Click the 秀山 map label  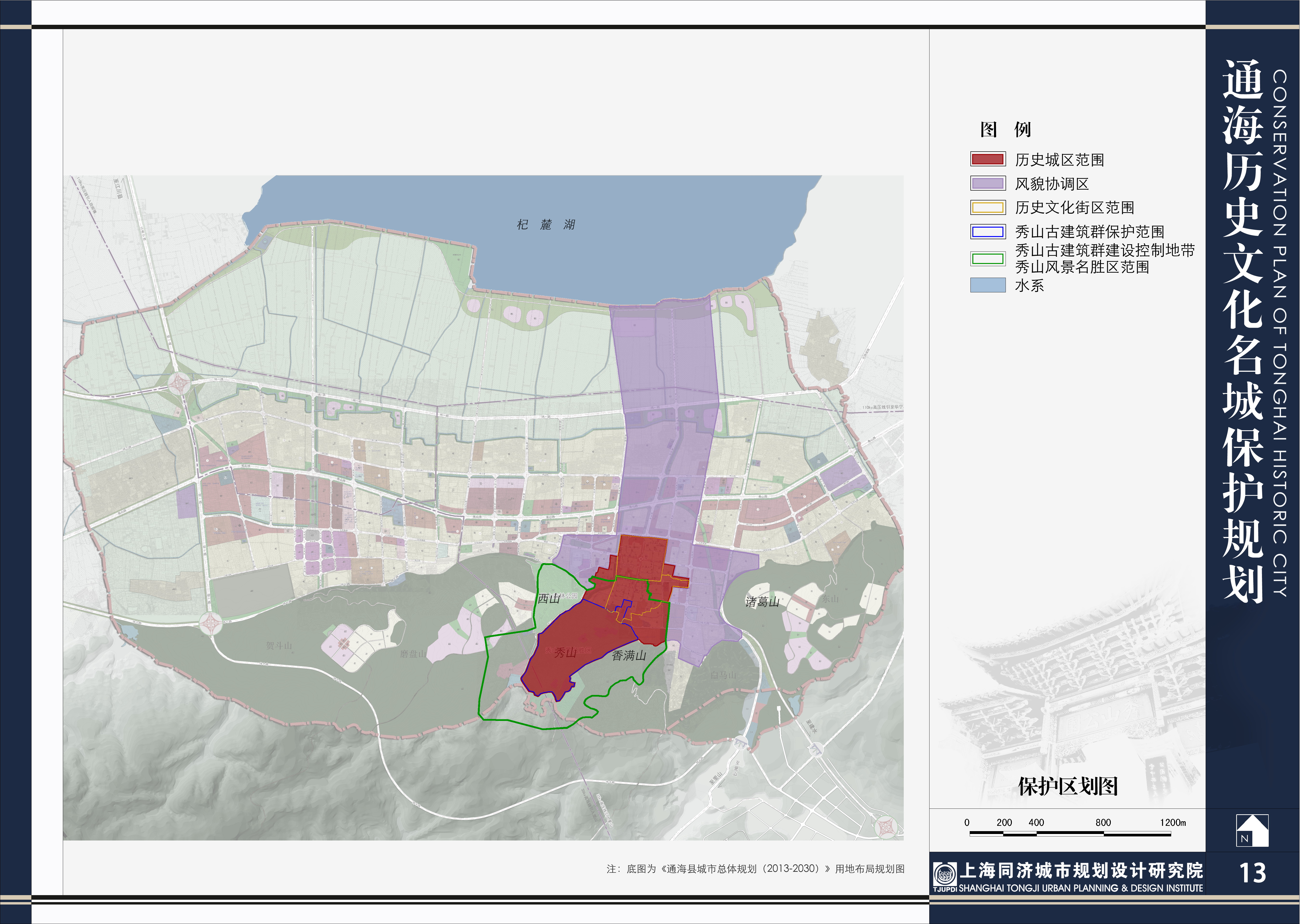tap(565, 653)
